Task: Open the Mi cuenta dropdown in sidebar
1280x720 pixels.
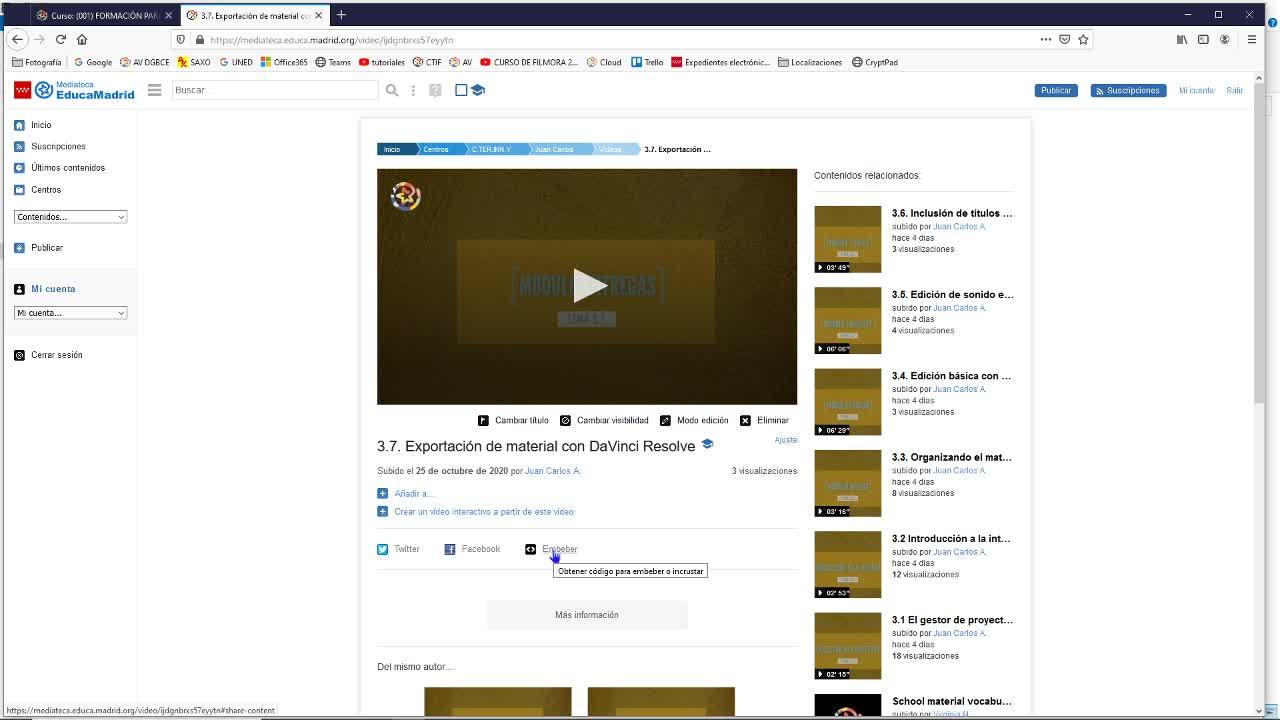Action: [70, 313]
